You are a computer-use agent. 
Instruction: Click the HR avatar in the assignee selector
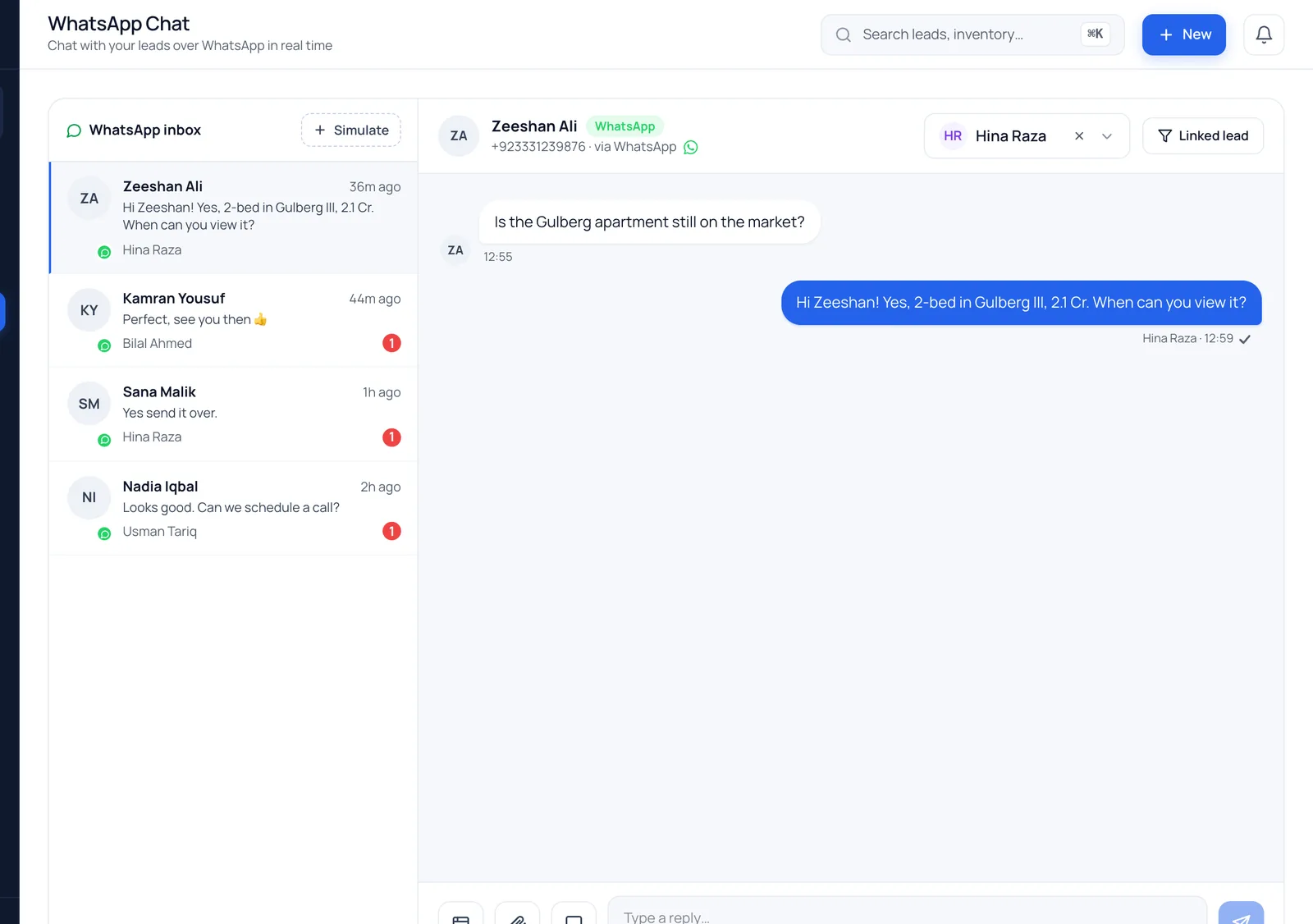click(x=953, y=136)
